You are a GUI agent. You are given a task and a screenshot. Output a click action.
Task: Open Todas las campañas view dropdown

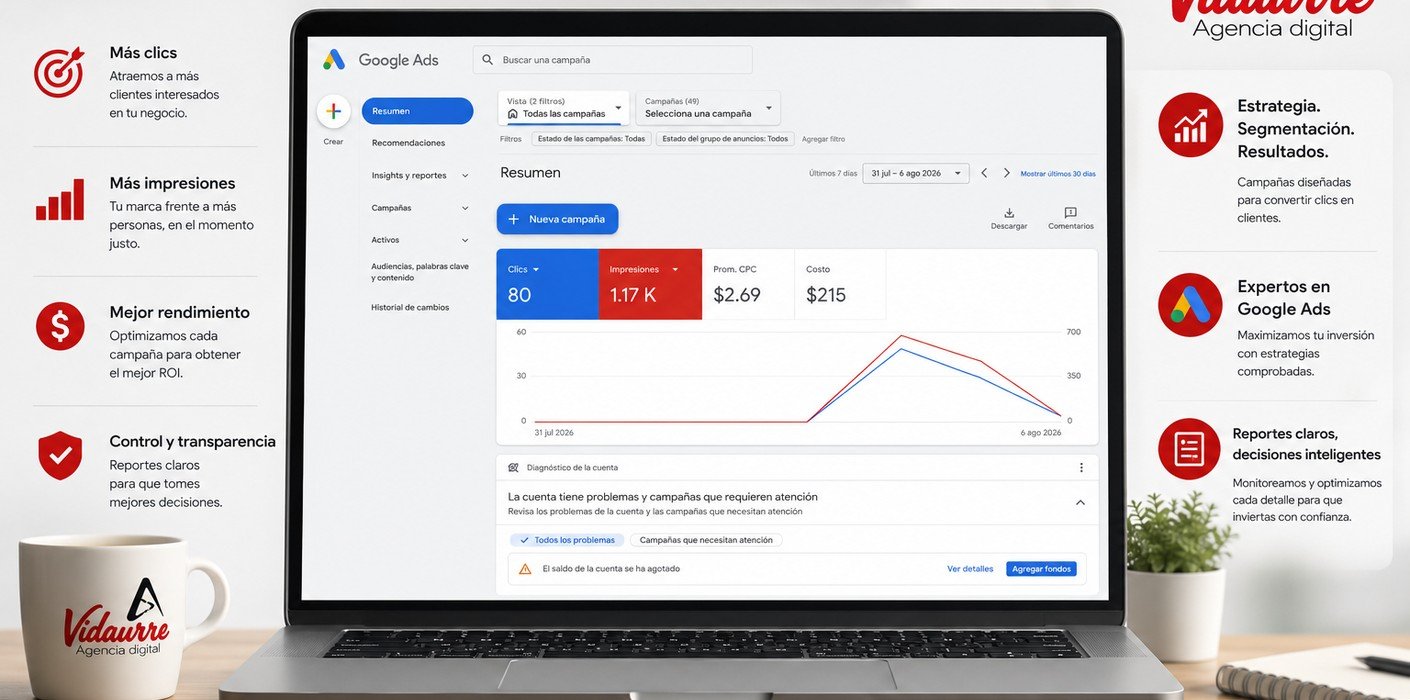(x=564, y=108)
